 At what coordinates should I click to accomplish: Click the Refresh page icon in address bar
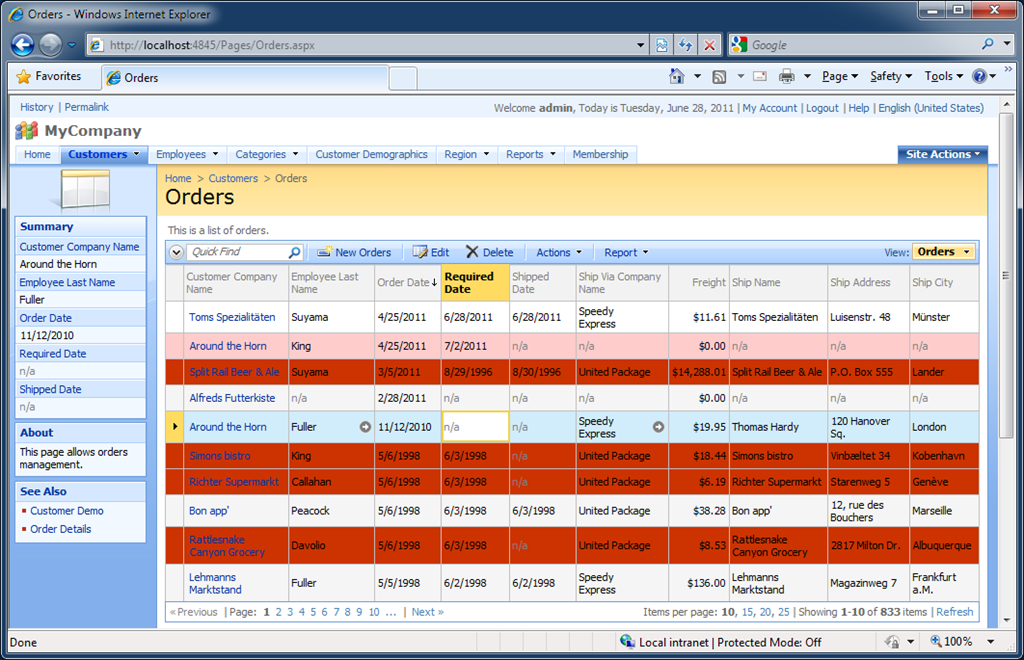[686, 45]
